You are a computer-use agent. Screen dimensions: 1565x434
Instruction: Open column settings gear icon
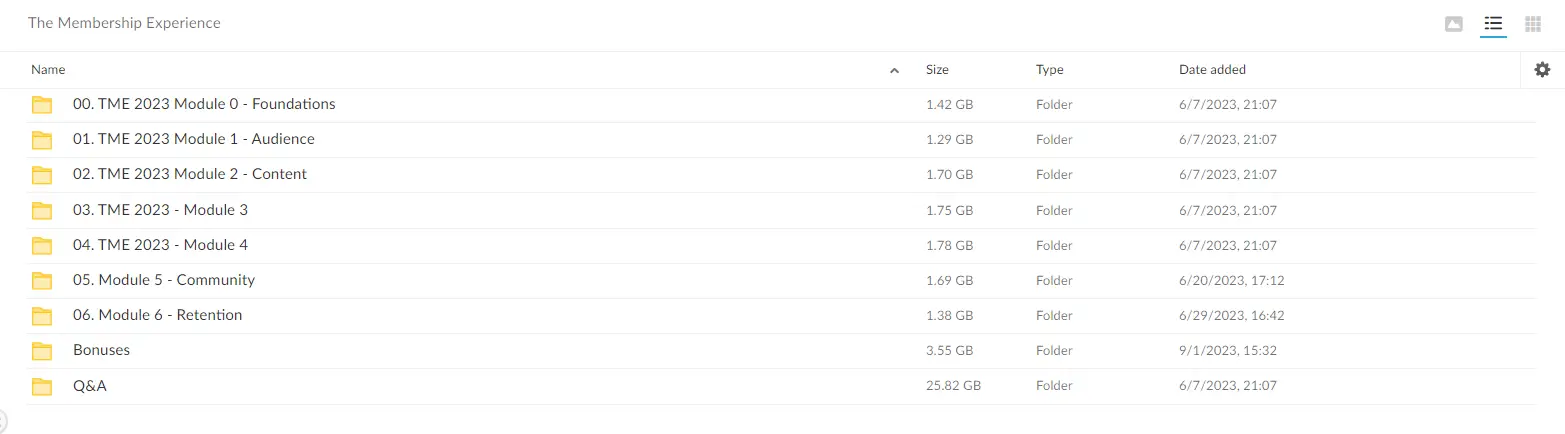pos(1542,70)
